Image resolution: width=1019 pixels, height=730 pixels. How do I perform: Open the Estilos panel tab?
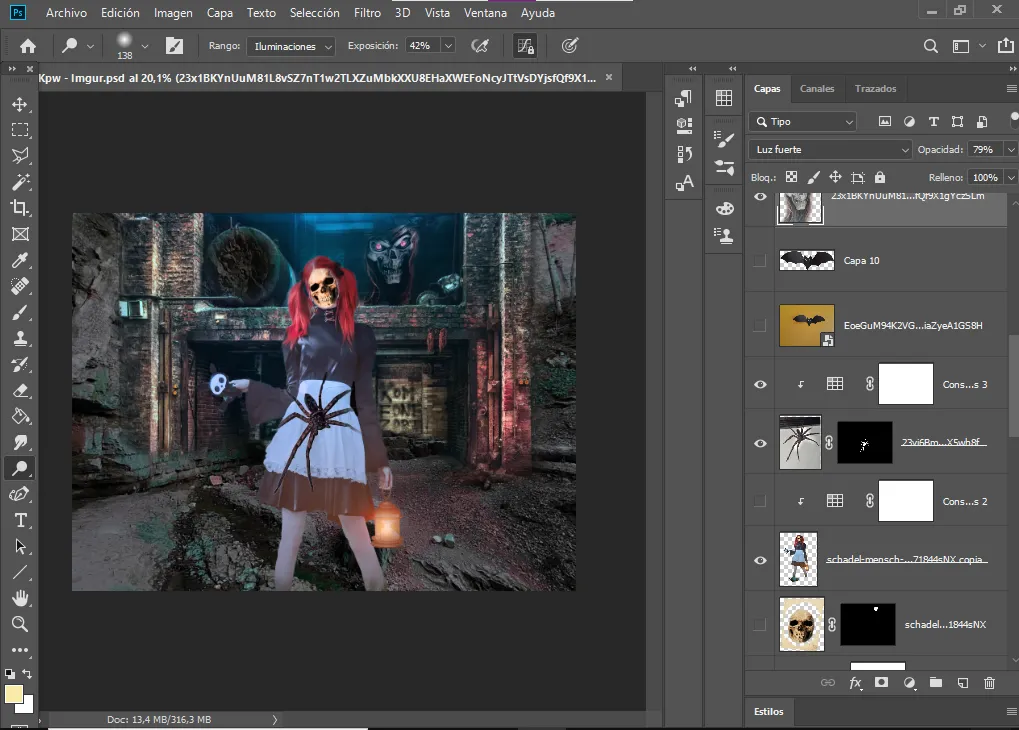click(769, 711)
